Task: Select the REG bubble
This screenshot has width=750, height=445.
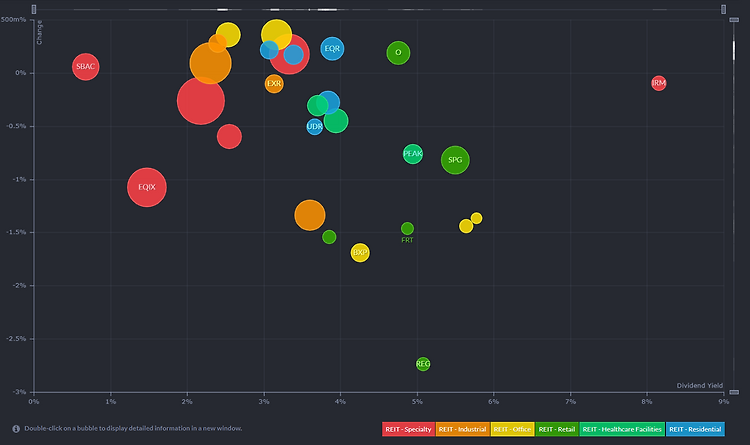Action: (423, 364)
